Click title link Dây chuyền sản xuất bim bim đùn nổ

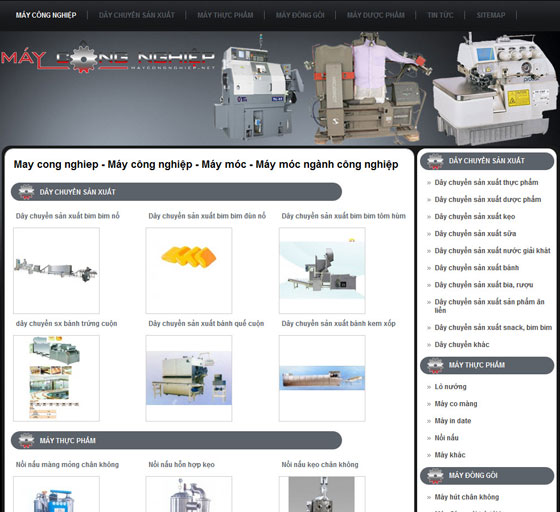(207, 216)
